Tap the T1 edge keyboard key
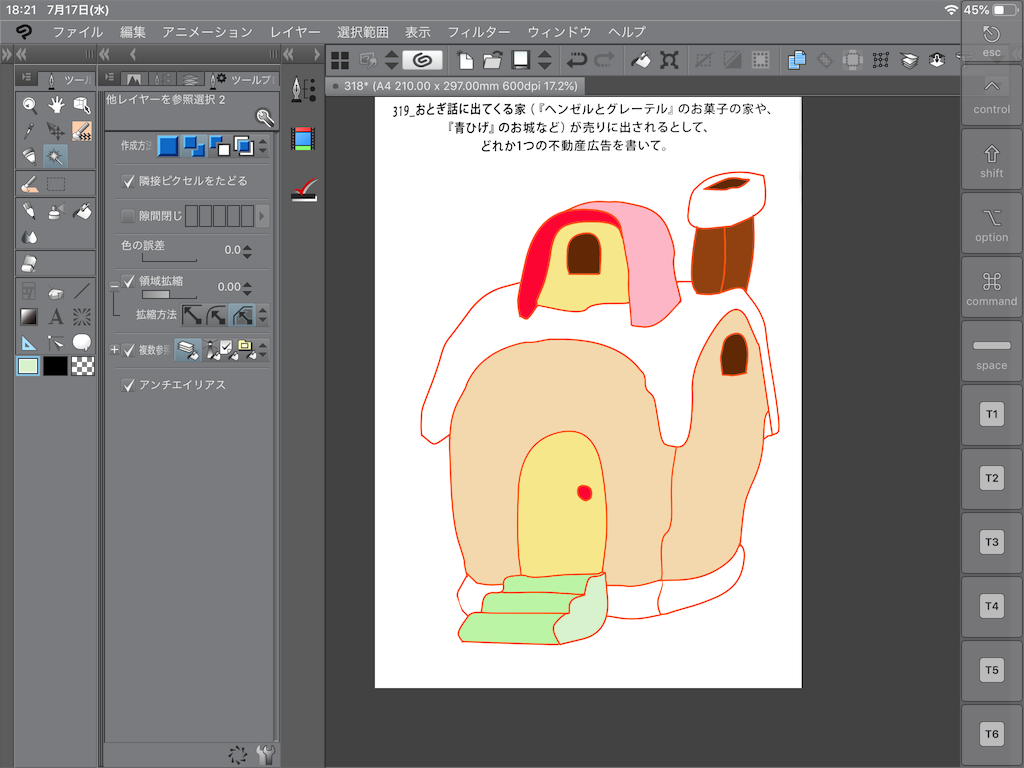The image size is (1024, 768). [991, 414]
